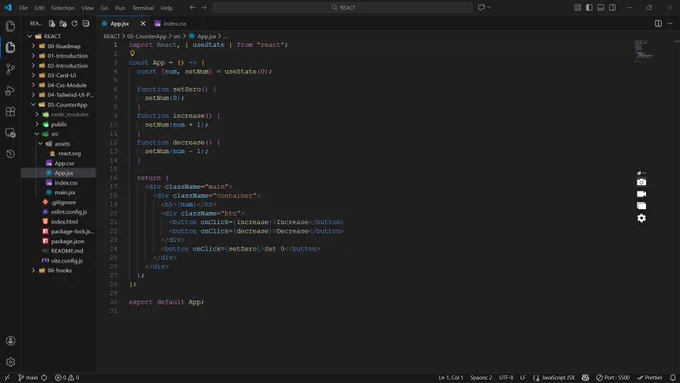This screenshot has width=680, height=383.
Task: Click the Prettier status bar item
Action: click(x=650, y=377)
